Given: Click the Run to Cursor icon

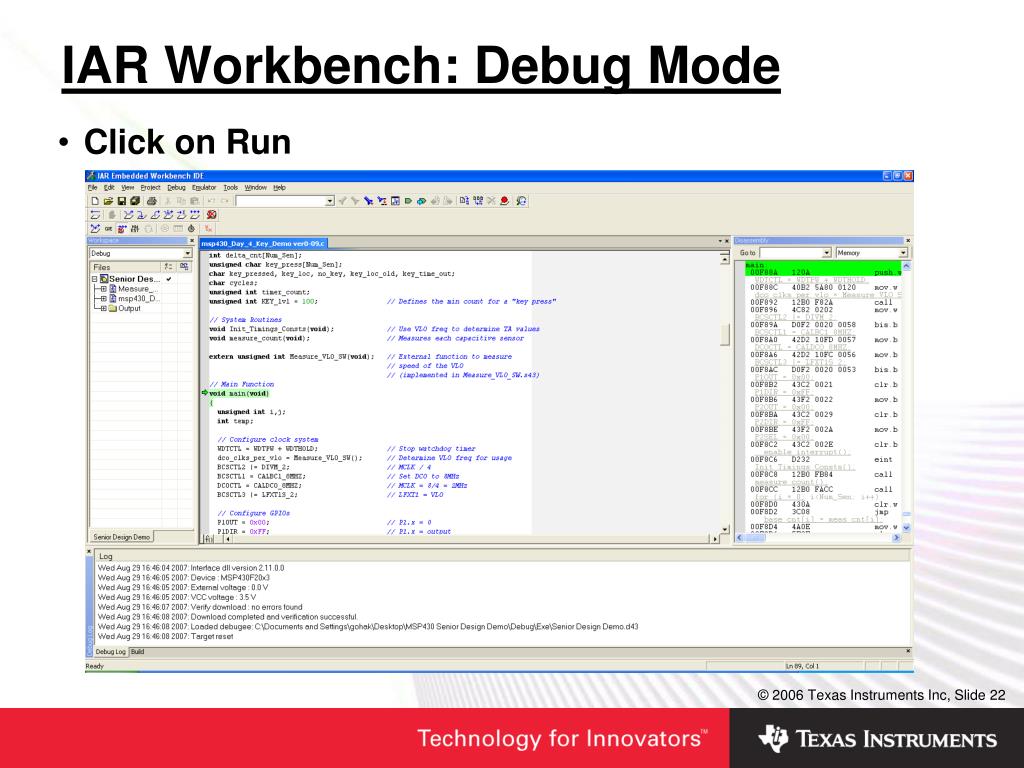Looking at the screenshot, I should [181, 215].
